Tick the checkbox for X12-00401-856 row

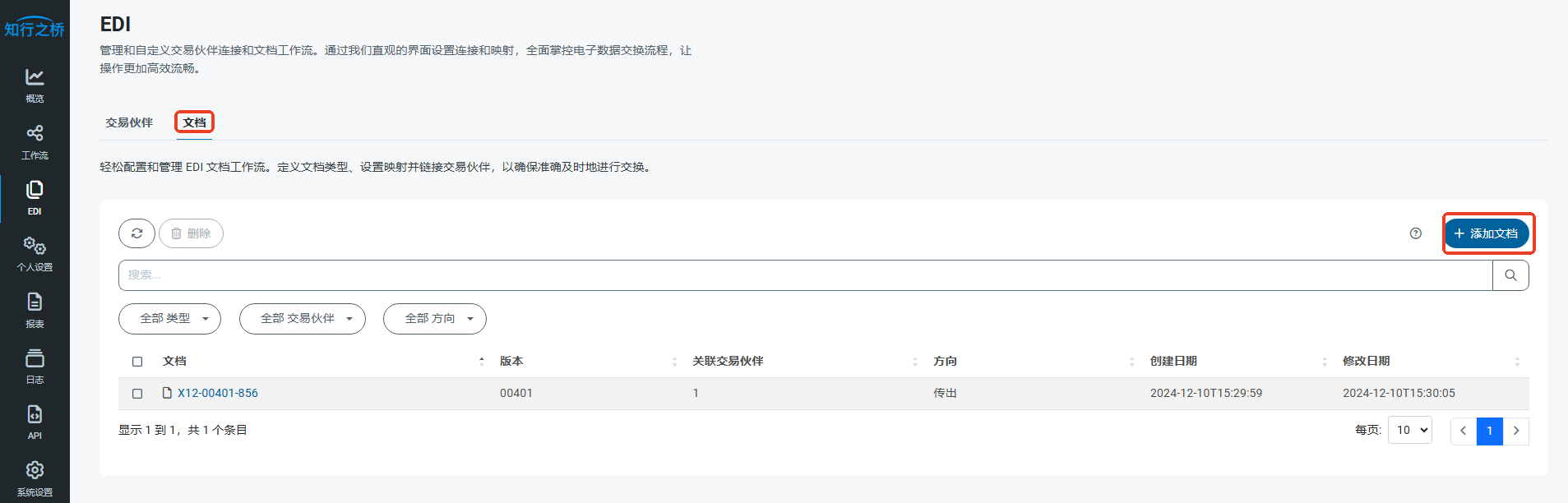tap(137, 394)
